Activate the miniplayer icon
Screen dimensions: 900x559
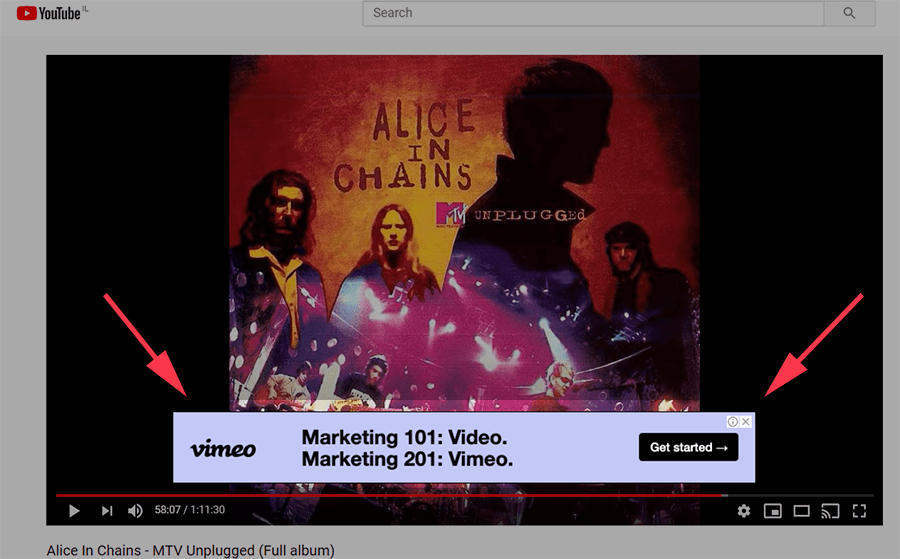(772, 511)
